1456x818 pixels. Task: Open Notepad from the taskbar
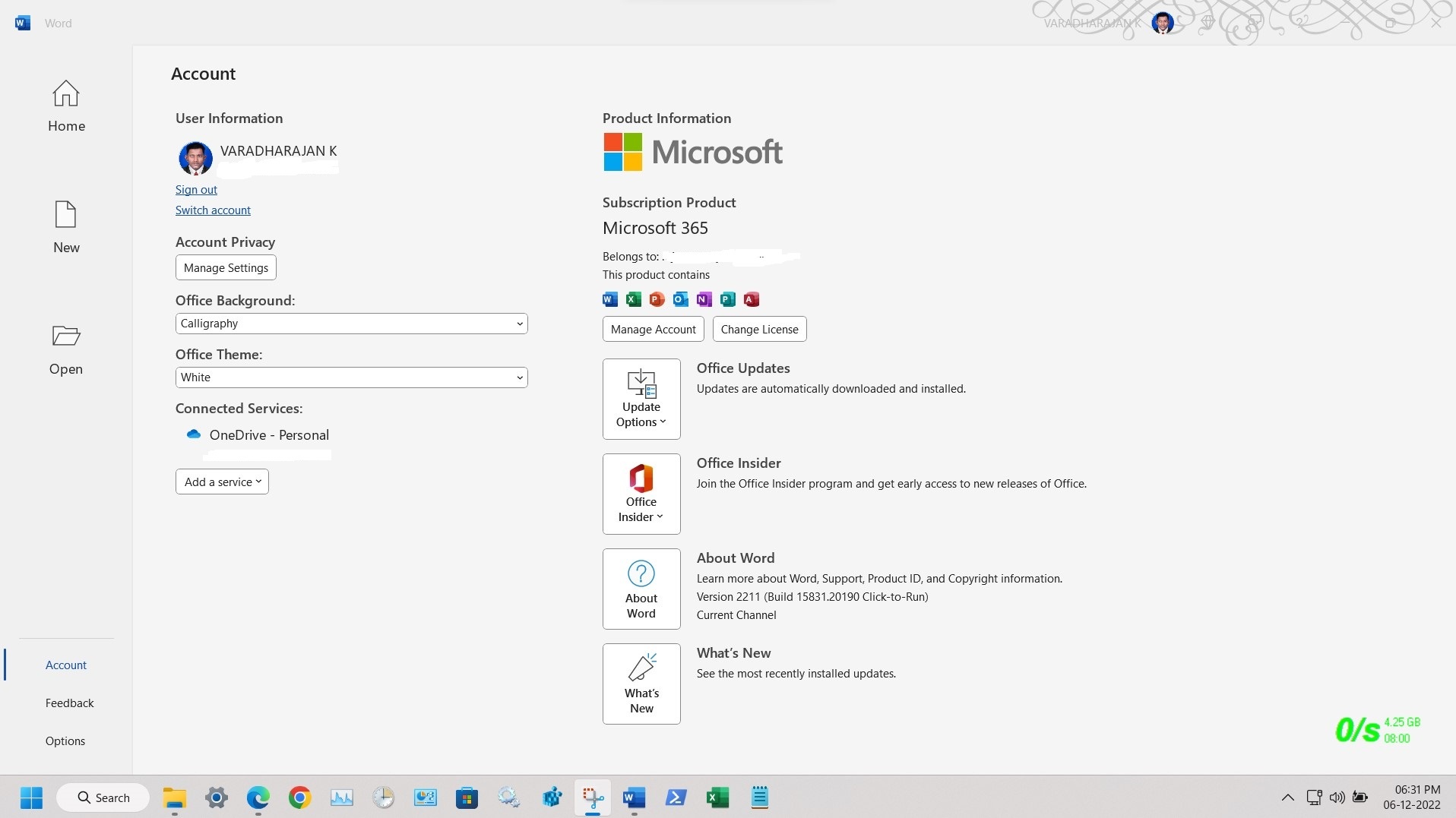pos(760,797)
